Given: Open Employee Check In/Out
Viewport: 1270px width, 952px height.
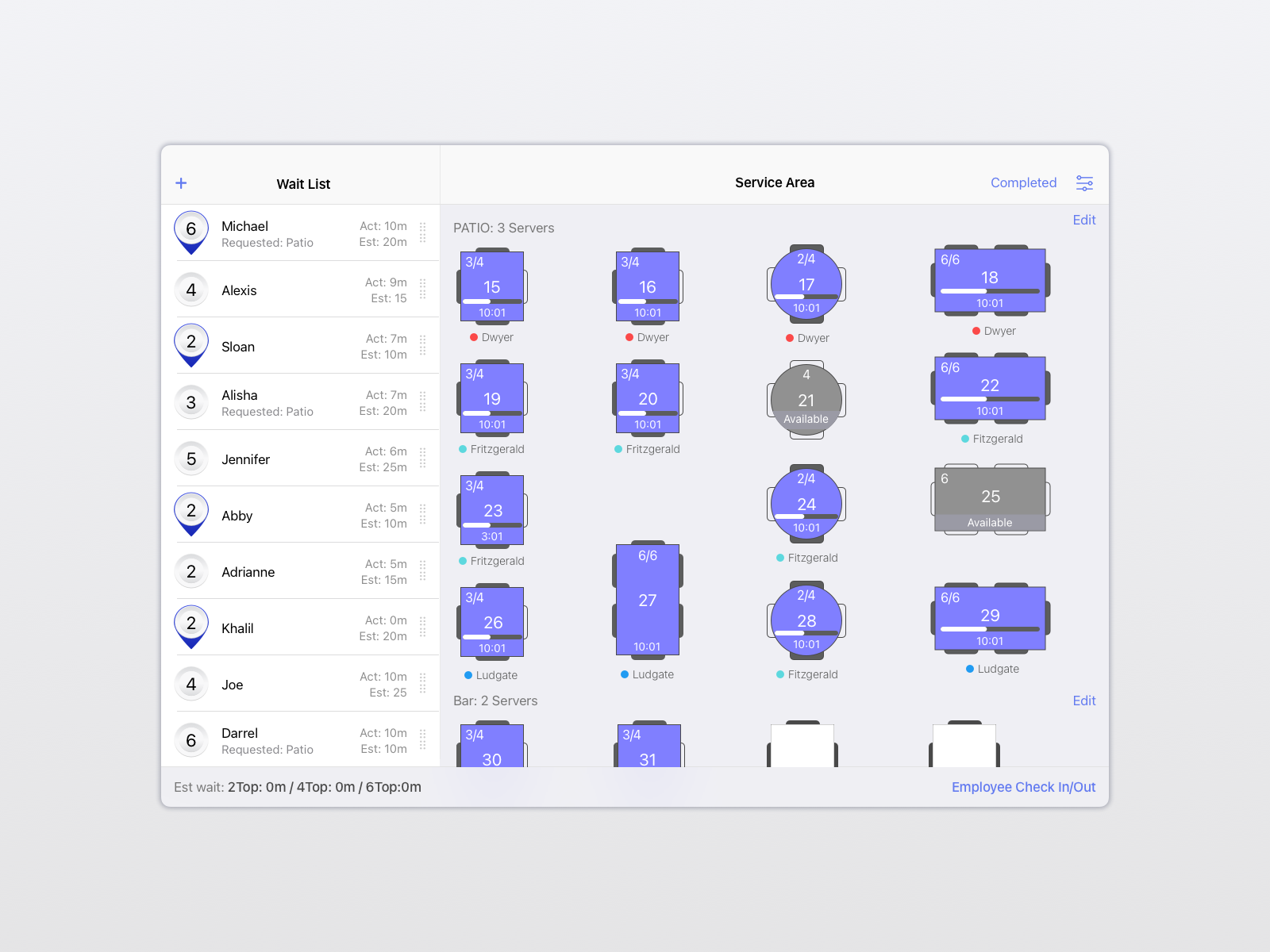Looking at the screenshot, I should click(1023, 787).
